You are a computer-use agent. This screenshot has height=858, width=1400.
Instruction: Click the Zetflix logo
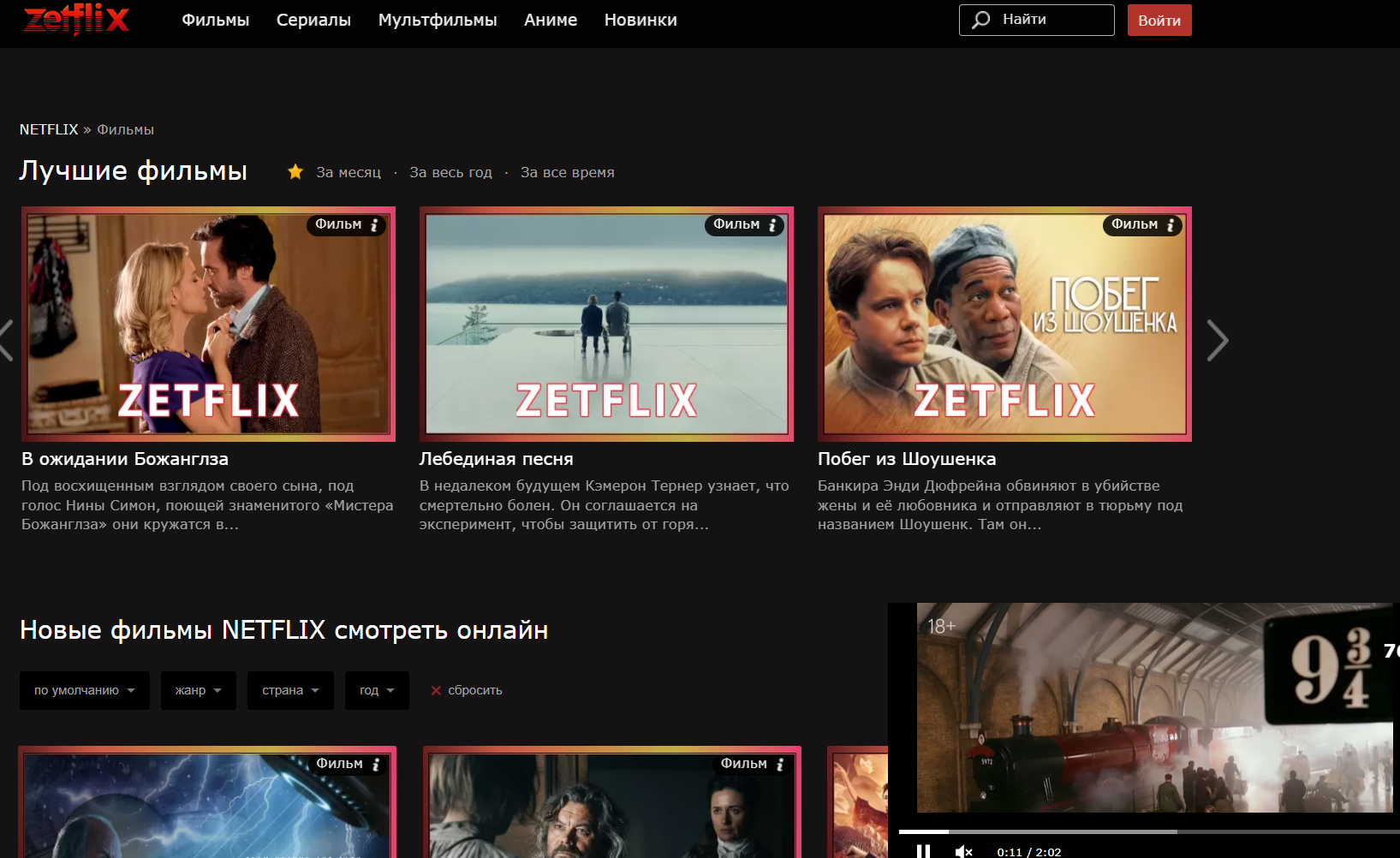point(76,19)
